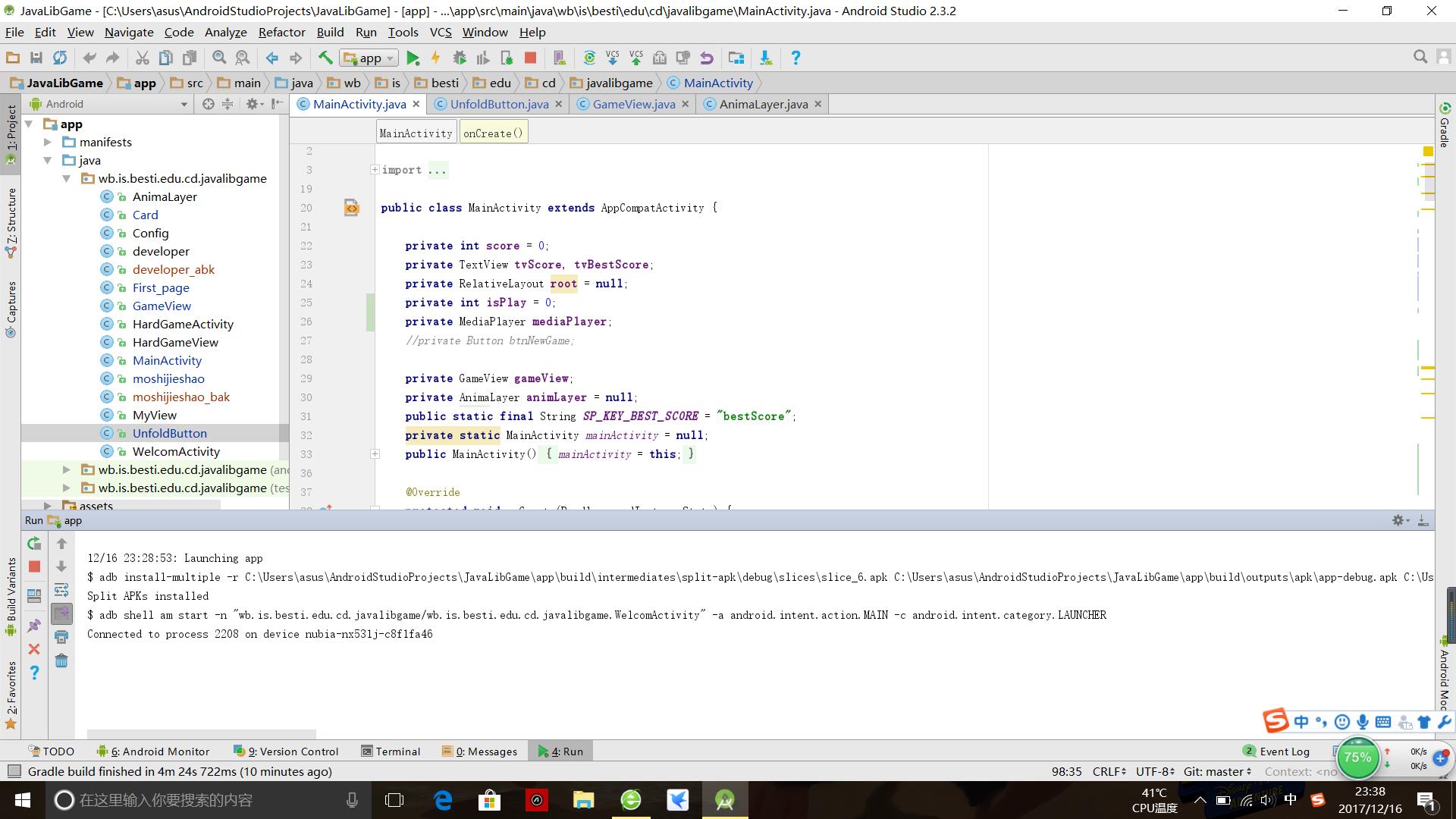The image size is (1456, 819).
Task: Click the Windows search box in taskbar
Action: pos(208,800)
